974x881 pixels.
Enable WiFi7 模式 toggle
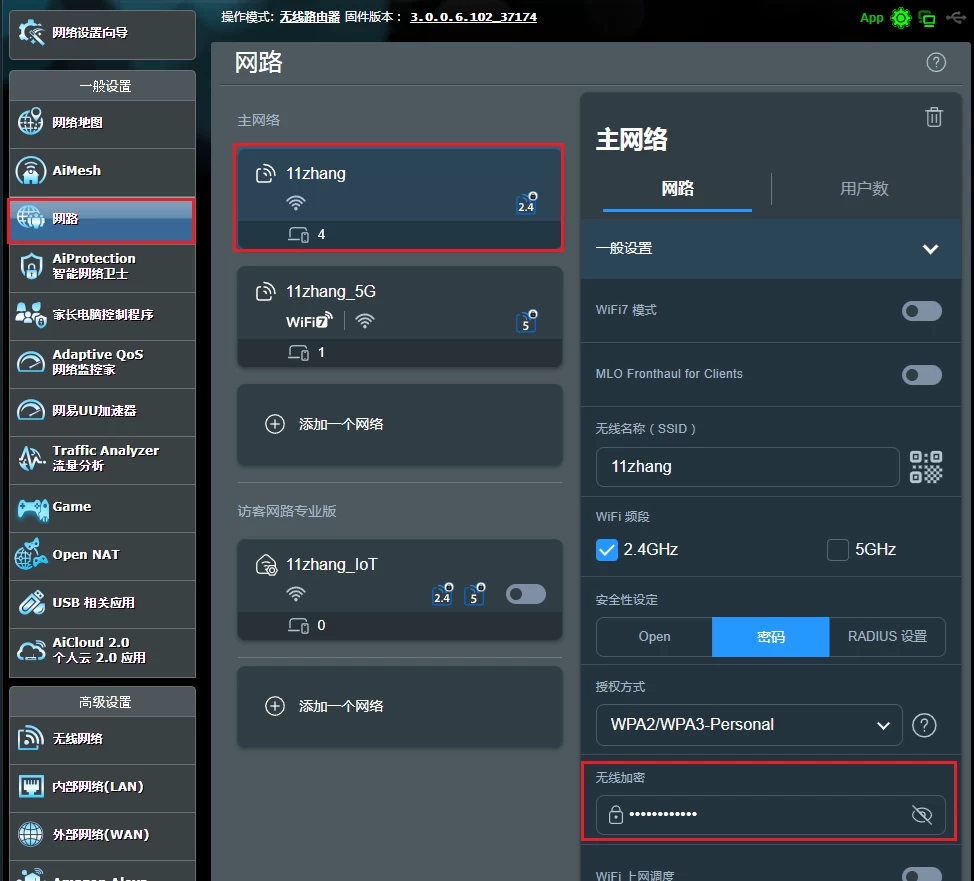[x=920, y=311]
